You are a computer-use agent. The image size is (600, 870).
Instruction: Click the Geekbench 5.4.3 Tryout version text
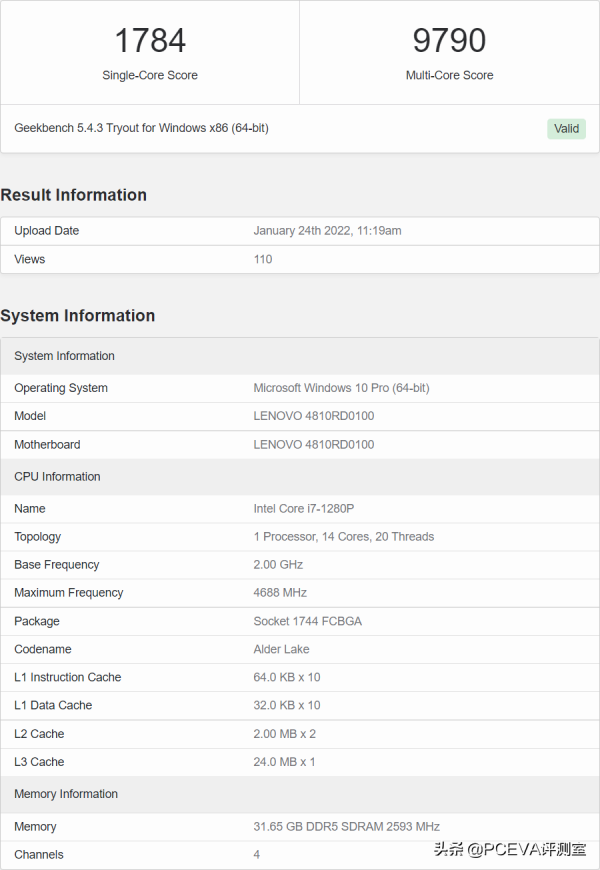click(142, 128)
